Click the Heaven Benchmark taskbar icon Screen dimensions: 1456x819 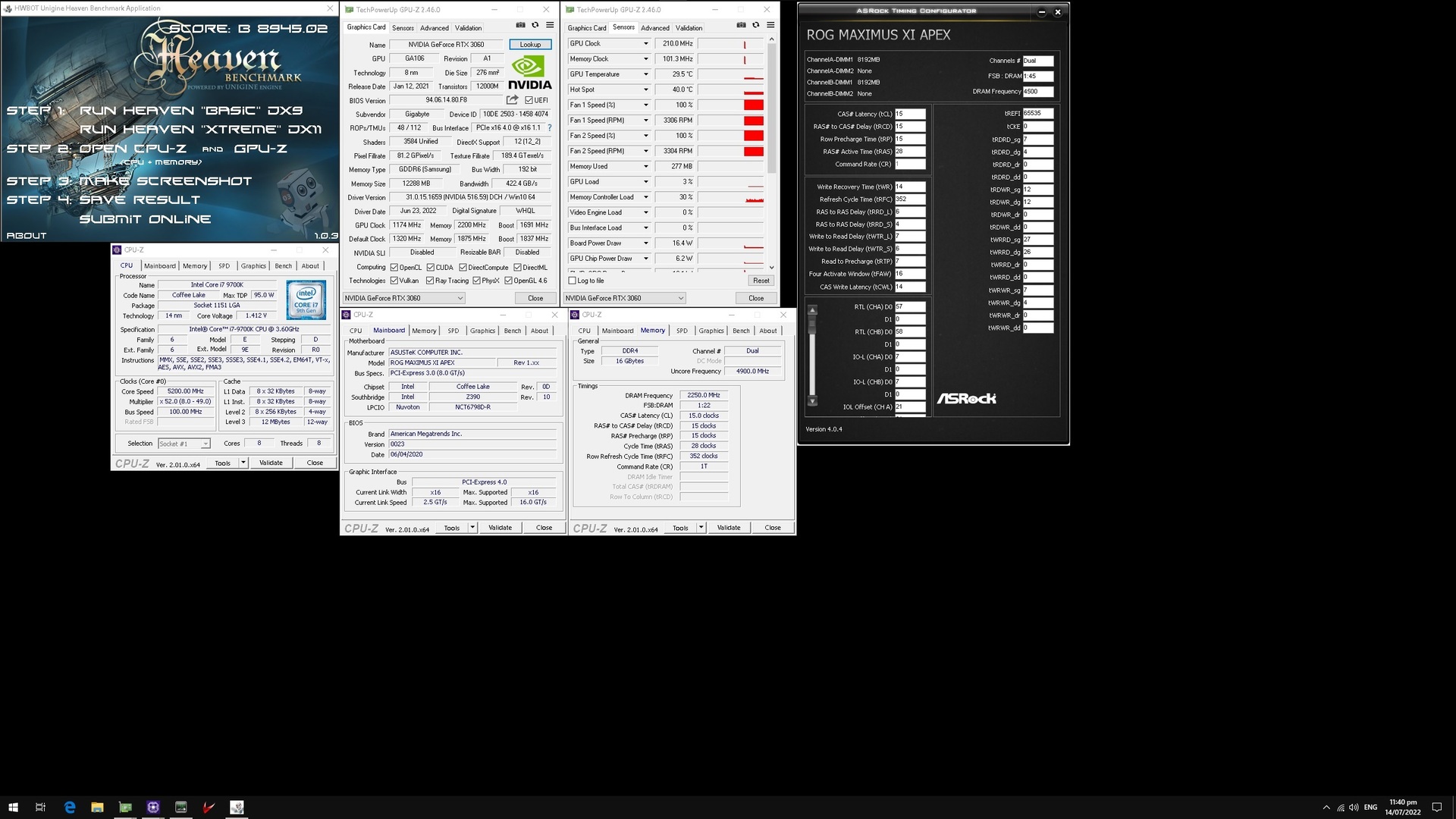[x=237, y=808]
